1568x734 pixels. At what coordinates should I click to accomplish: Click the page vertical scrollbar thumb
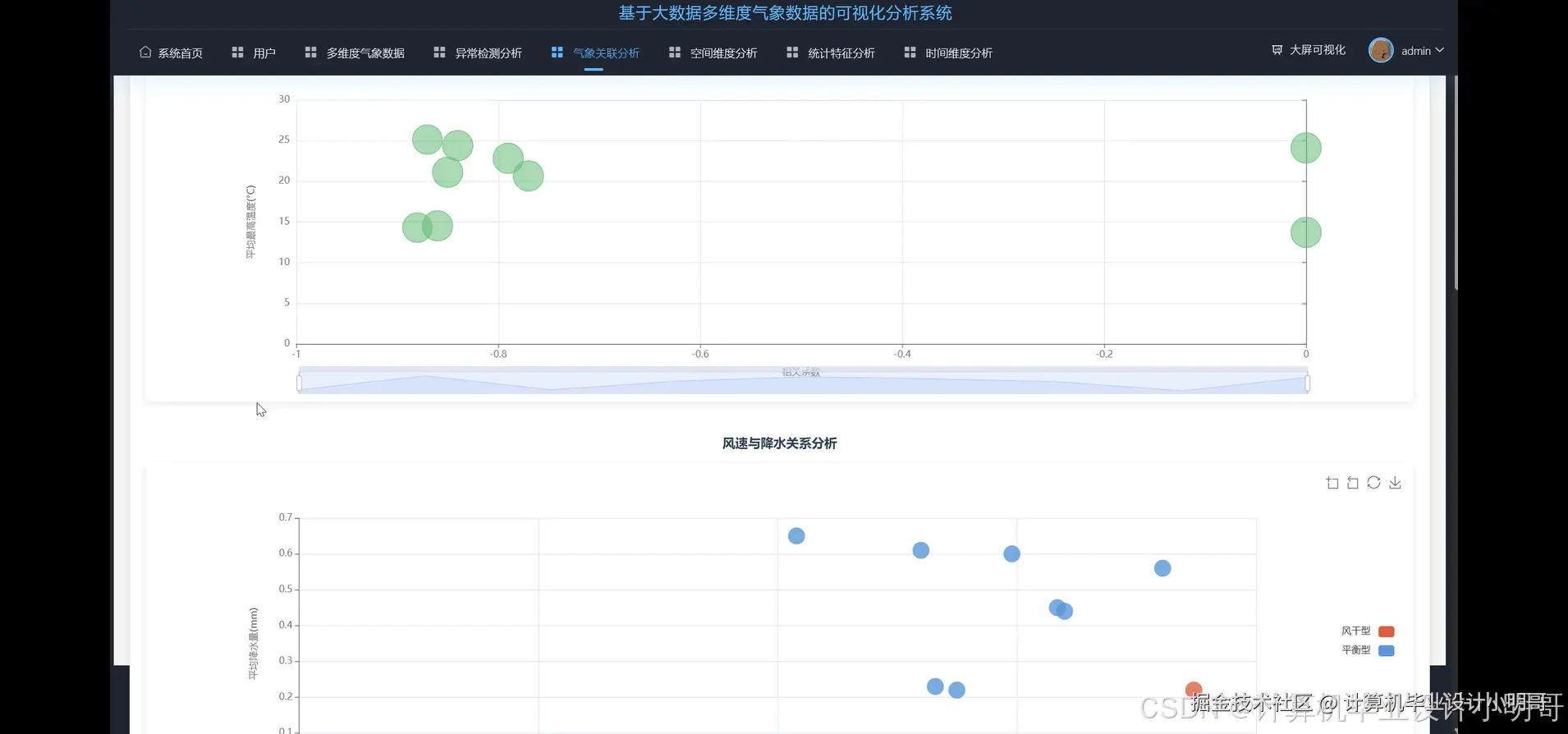click(x=1456, y=182)
